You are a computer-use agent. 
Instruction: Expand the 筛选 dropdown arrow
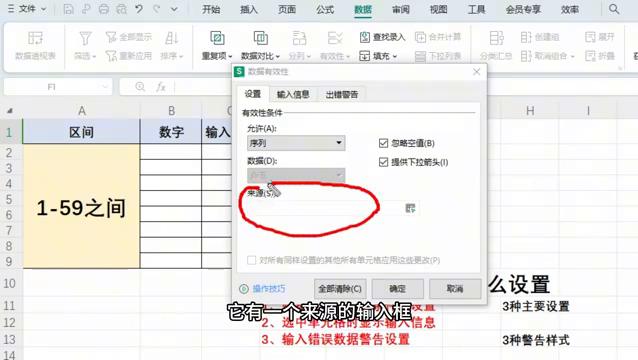coord(94,56)
